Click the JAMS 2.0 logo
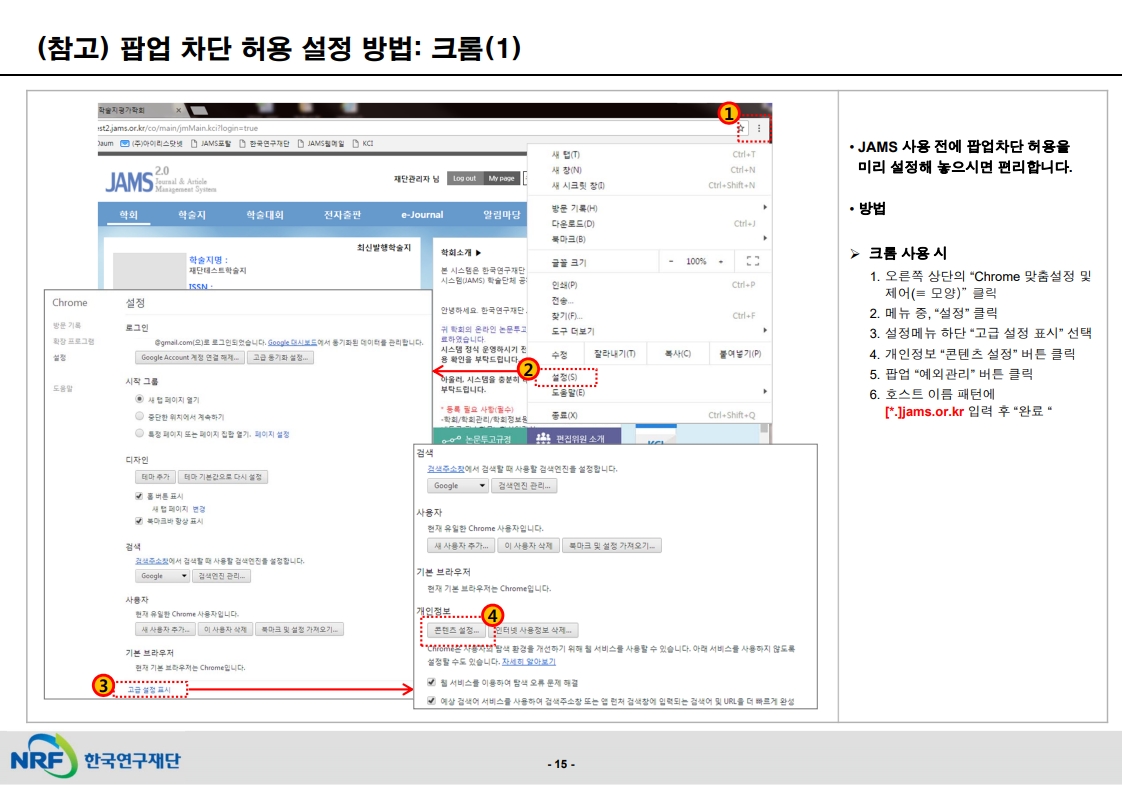The height and width of the screenshot is (793, 1122). [160, 181]
